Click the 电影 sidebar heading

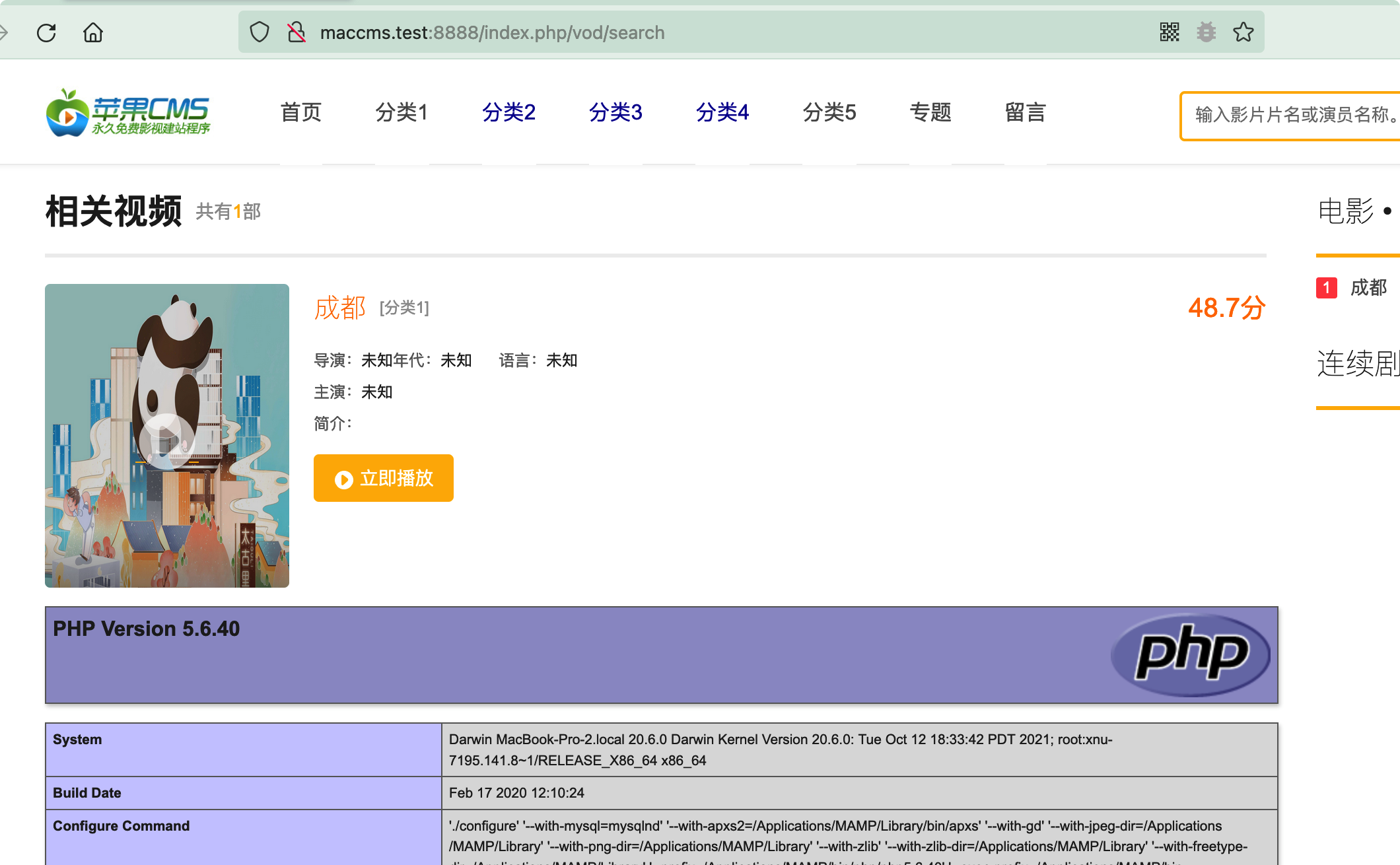coord(1346,211)
